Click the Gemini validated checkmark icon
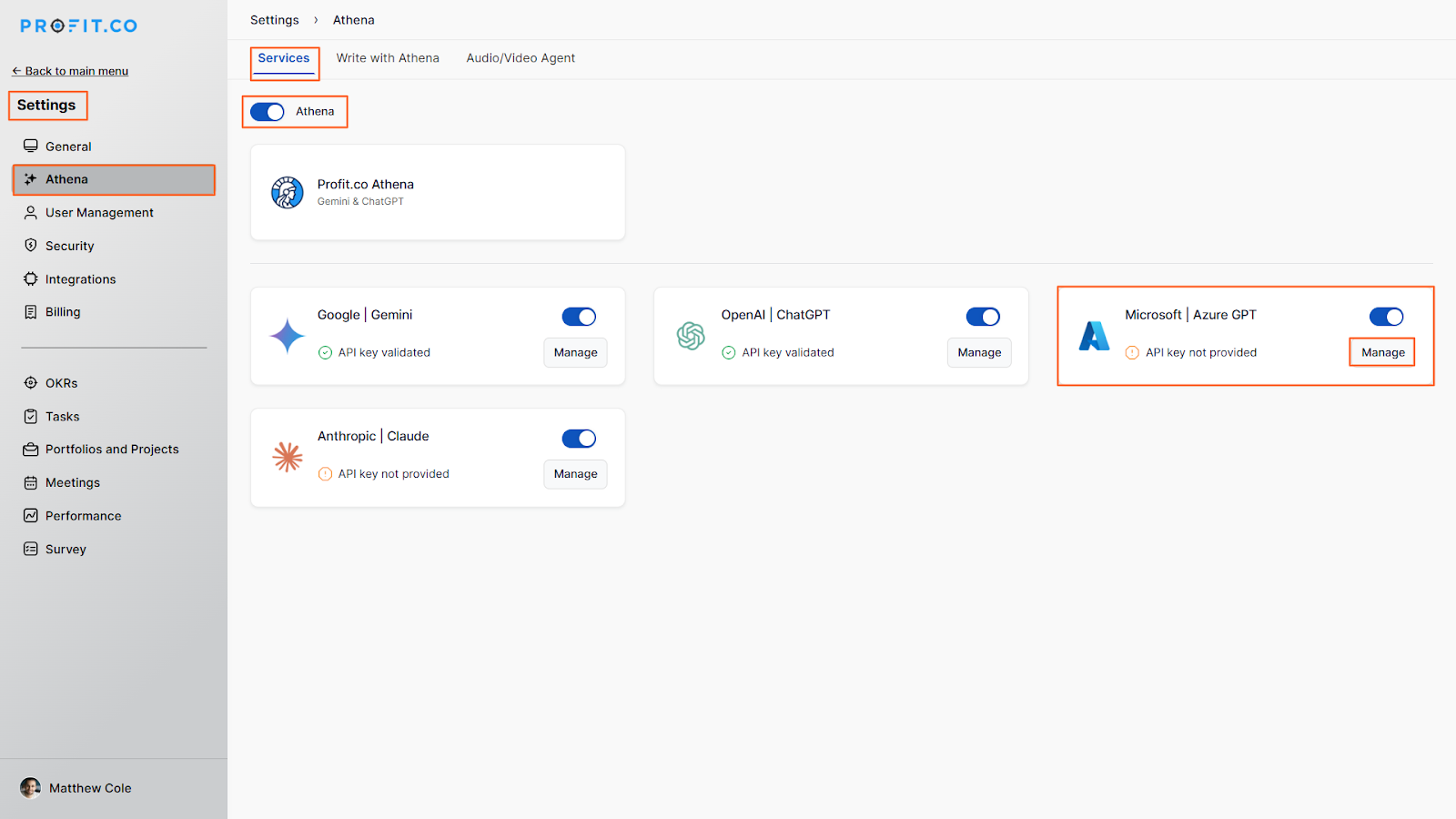The image size is (1456, 819). click(x=325, y=353)
